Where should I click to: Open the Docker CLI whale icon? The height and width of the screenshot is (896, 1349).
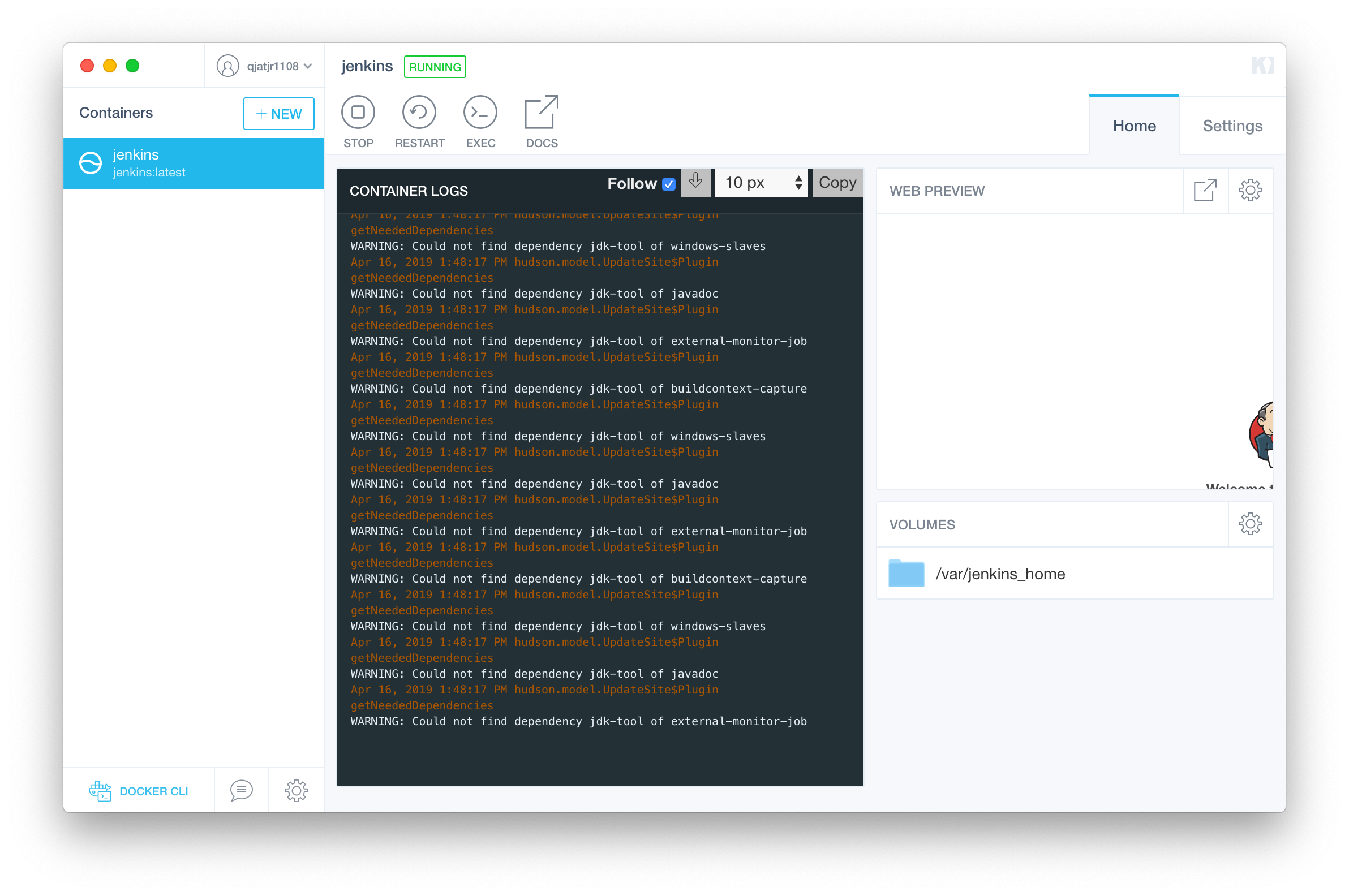pyautogui.click(x=100, y=791)
